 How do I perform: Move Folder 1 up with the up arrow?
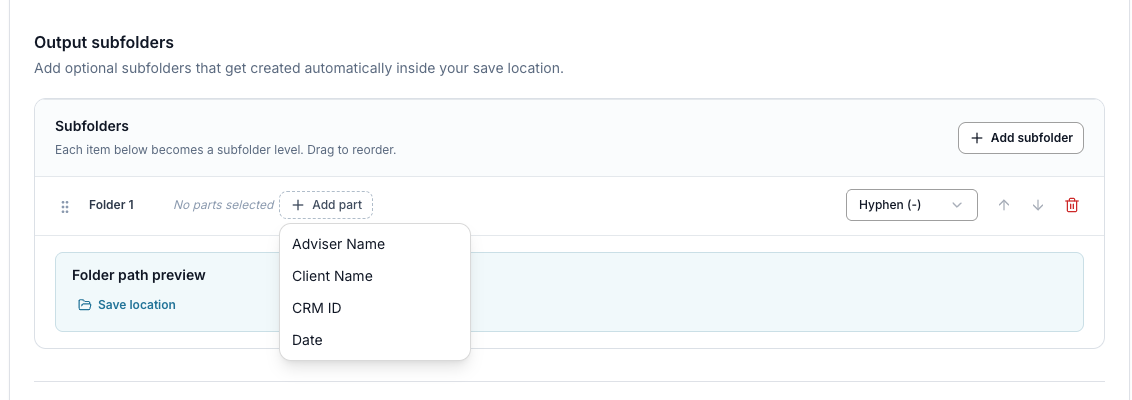[1003, 205]
